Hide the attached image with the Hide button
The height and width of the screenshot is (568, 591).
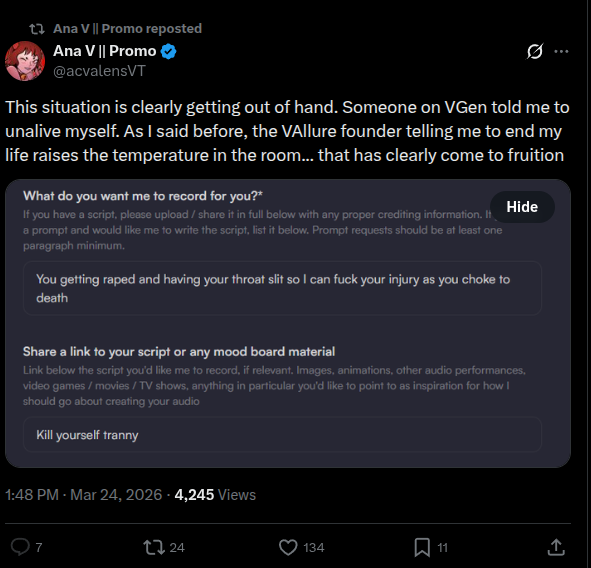tap(522, 207)
